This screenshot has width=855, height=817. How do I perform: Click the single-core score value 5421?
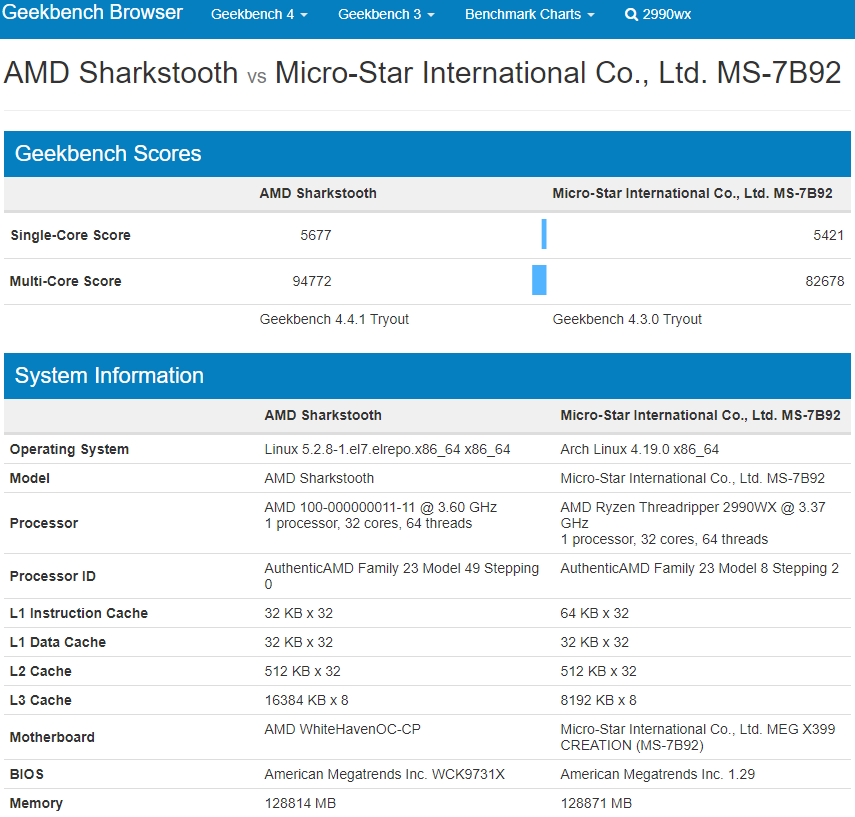click(828, 235)
